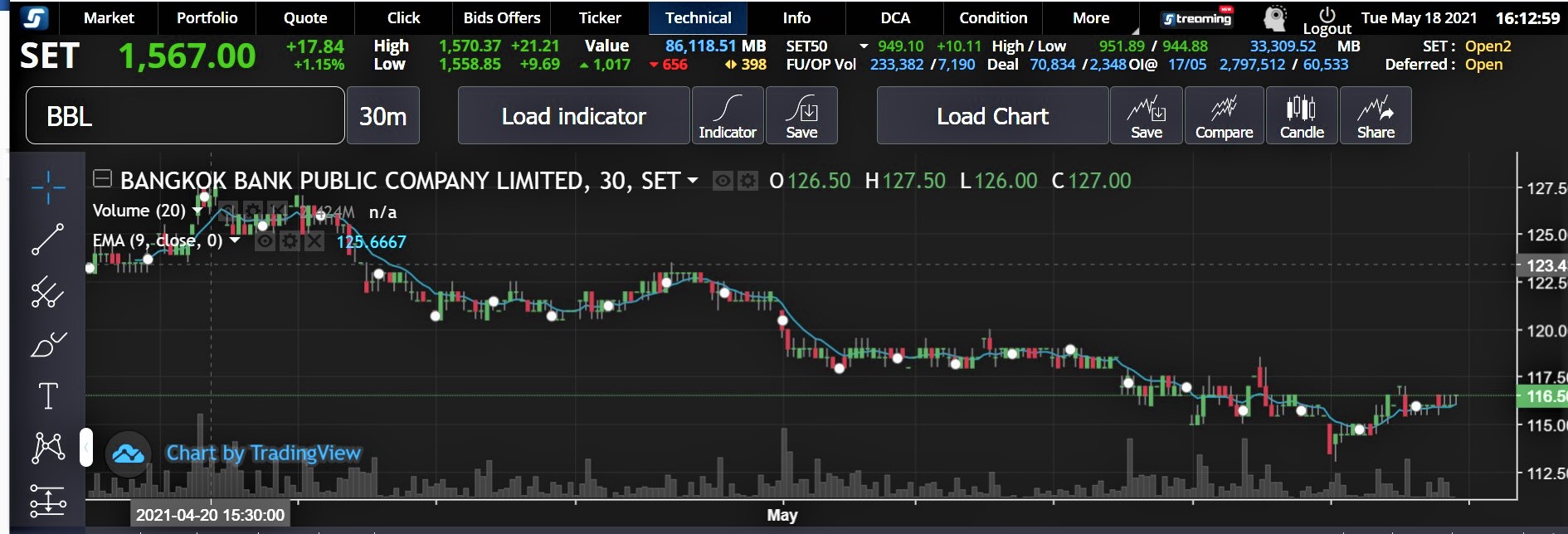Open the SET50 index dropdown arrow
This screenshot has width=1568, height=534.
[864, 46]
